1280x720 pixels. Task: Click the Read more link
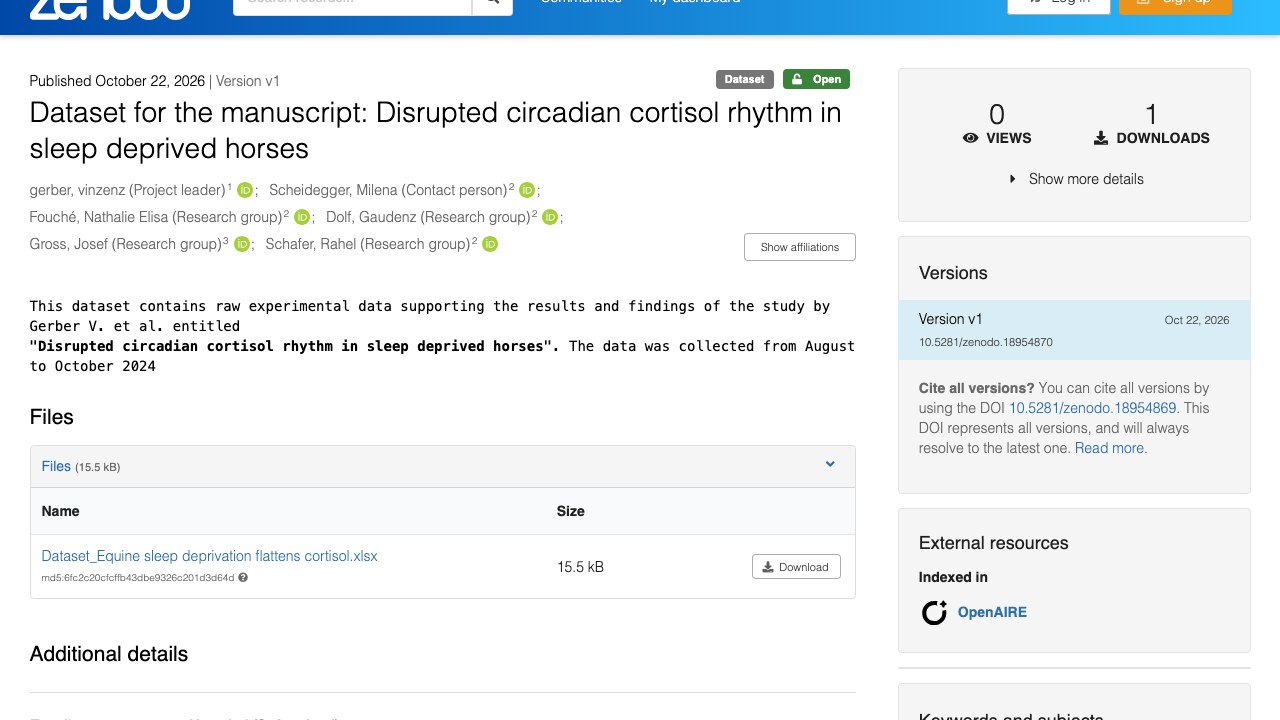point(1111,448)
